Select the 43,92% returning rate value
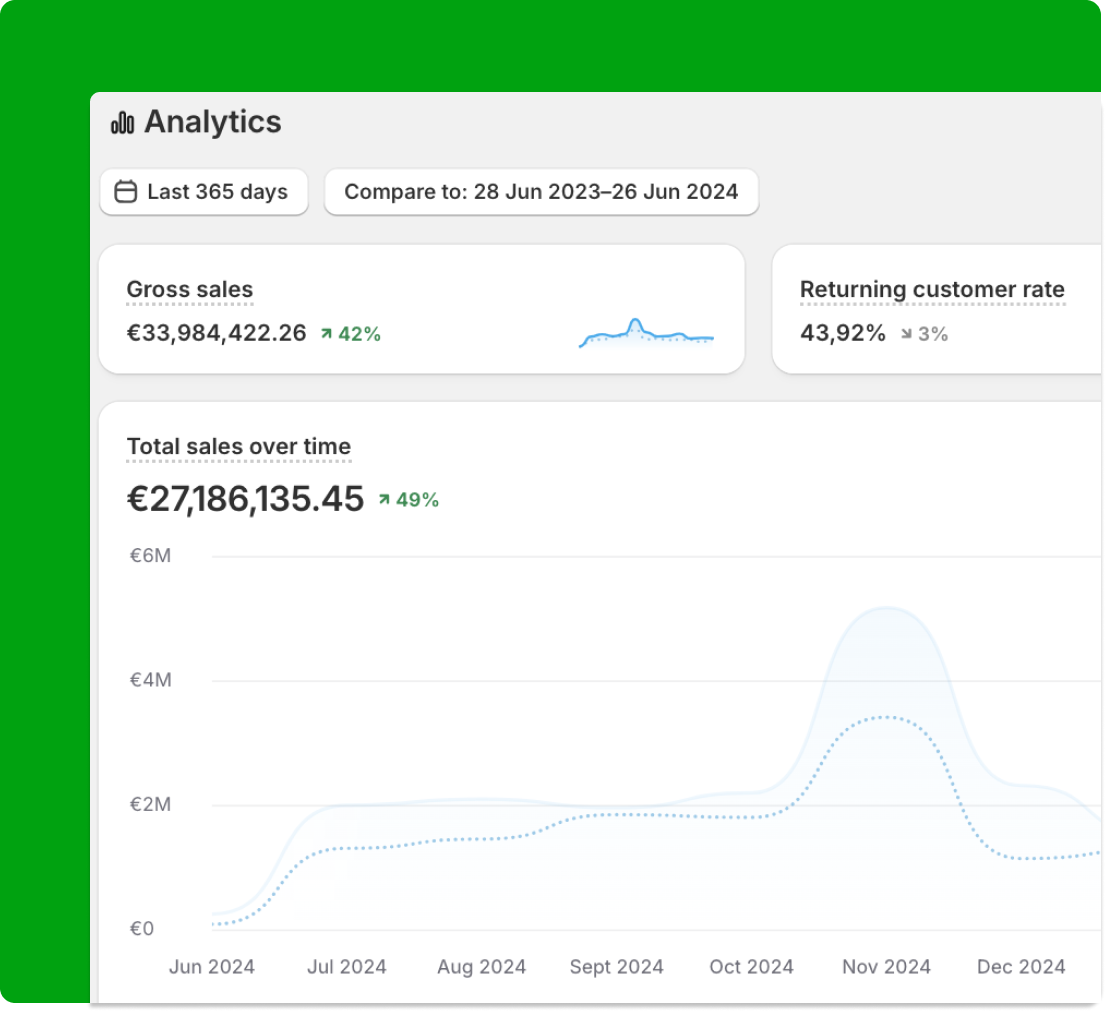This screenshot has width=1105, height=1011. click(x=843, y=333)
